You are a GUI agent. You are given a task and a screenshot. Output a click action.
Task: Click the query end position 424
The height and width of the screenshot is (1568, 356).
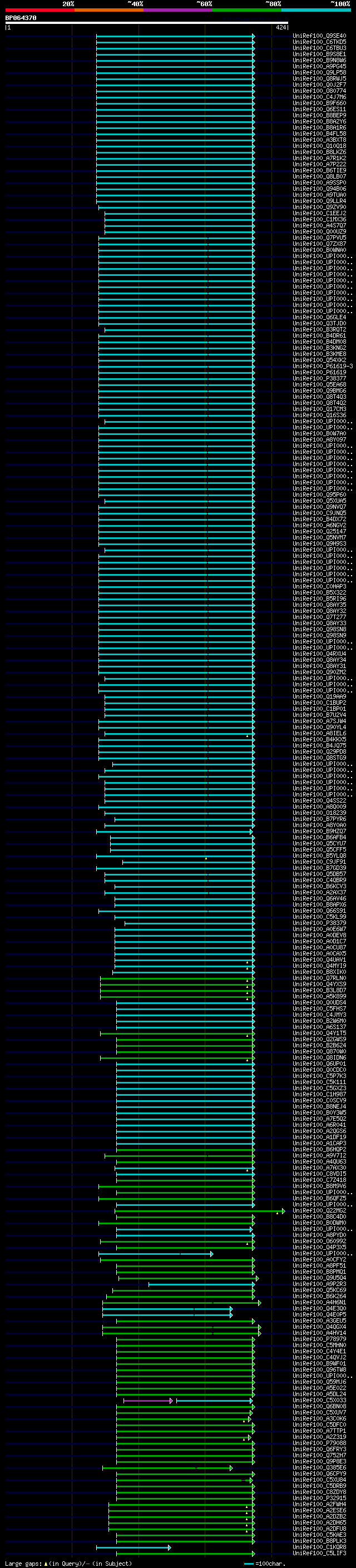click(280, 27)
